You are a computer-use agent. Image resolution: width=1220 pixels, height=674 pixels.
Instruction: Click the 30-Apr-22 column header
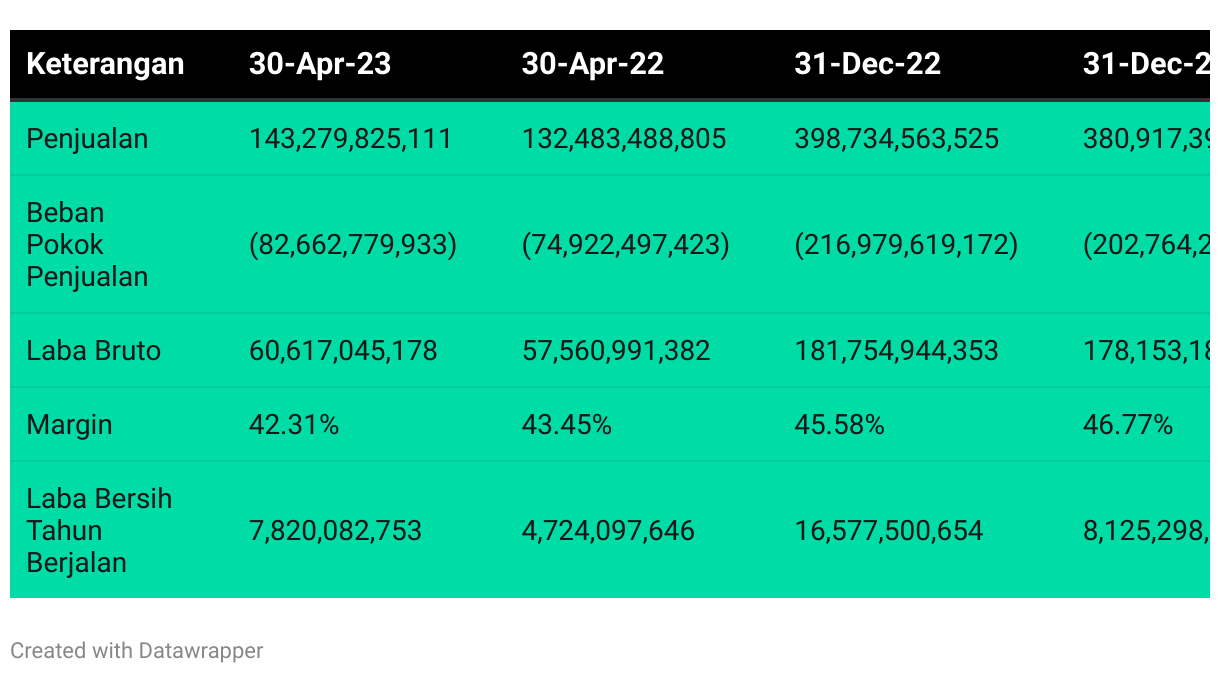[593, 64]
